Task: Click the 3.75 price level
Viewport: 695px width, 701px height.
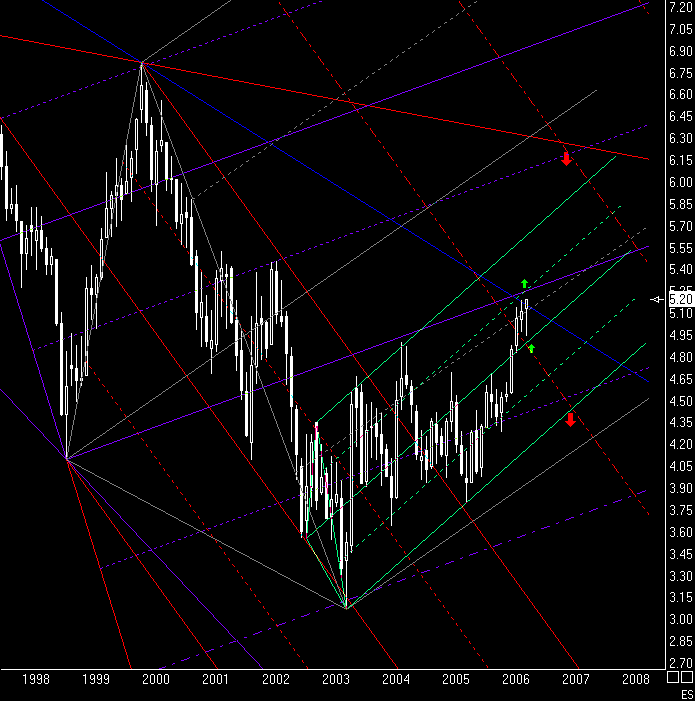Action: click(681, 510)
